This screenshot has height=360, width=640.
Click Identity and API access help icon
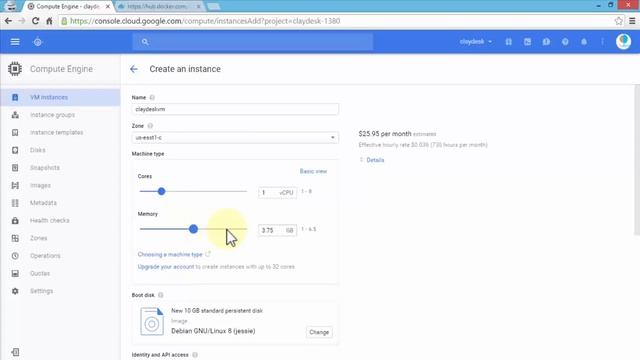pos(195,355)
